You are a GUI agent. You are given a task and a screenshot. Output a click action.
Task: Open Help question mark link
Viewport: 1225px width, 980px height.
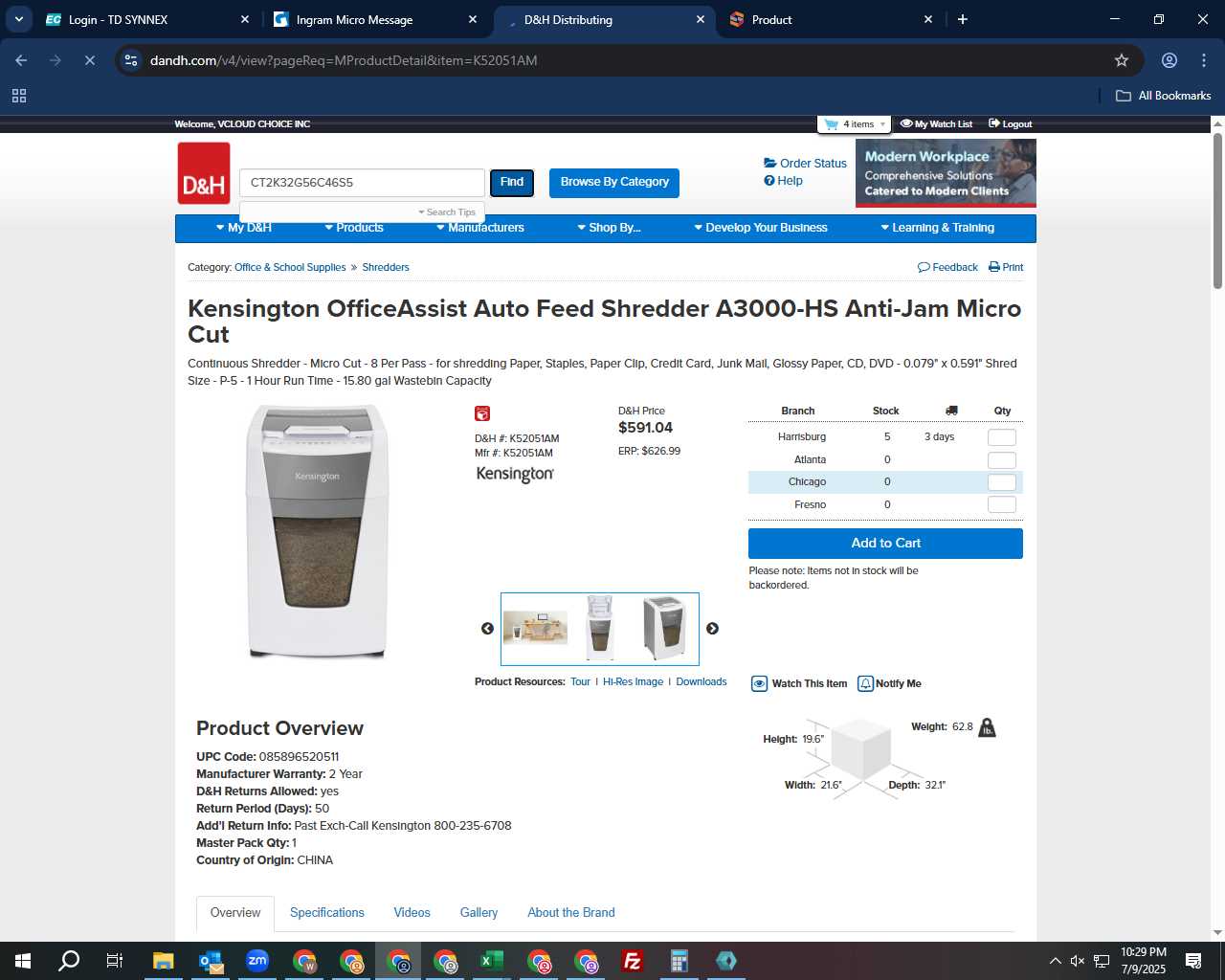783,181
